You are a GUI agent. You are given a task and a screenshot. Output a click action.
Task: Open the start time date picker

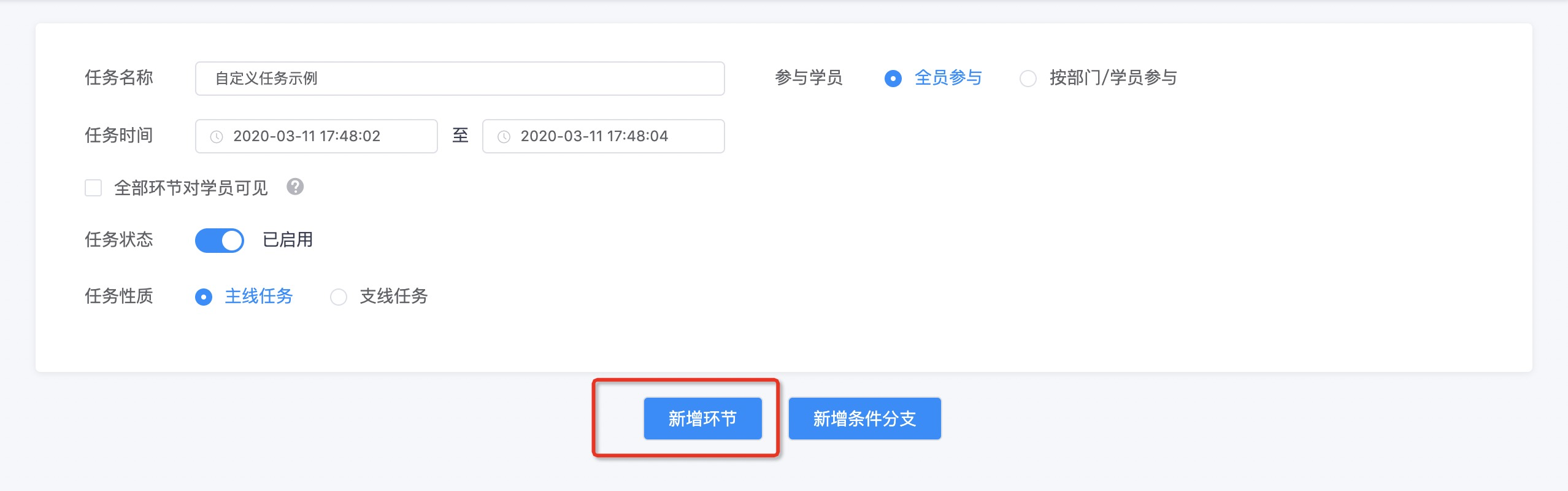tap(319, 136)
